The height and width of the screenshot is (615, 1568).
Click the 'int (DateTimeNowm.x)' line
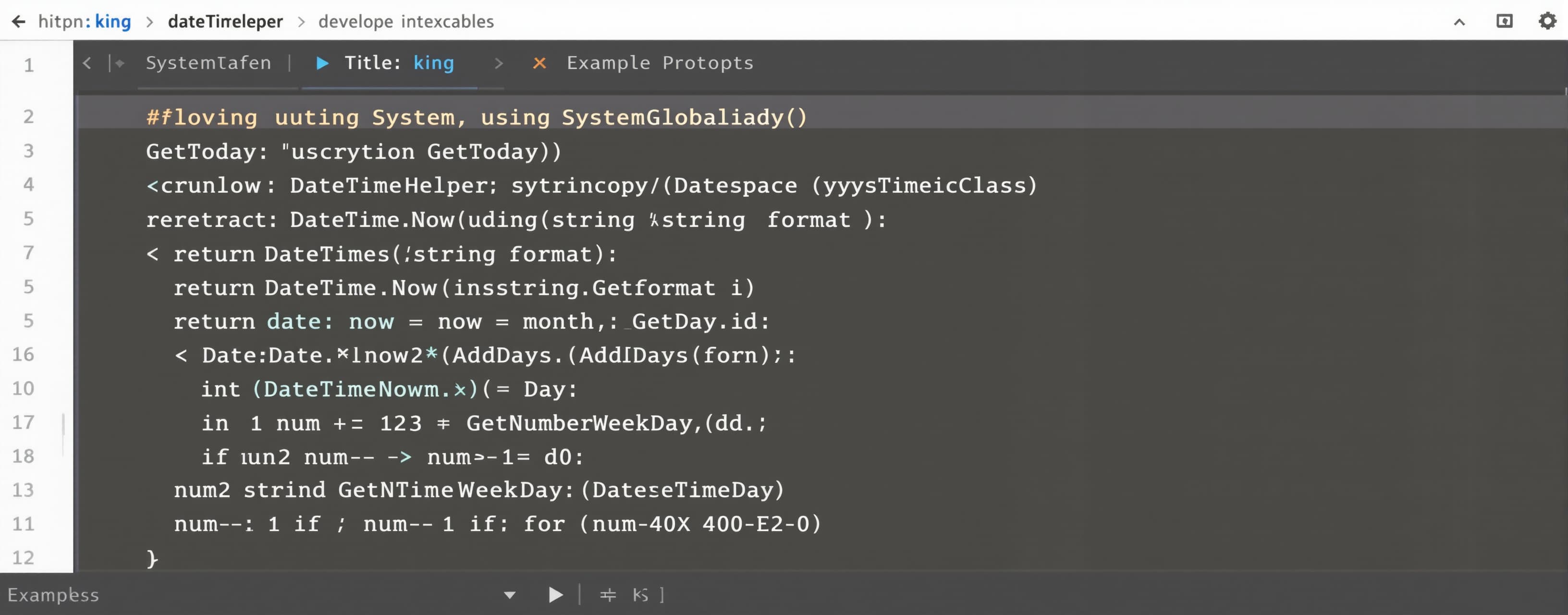coord(390,389)
